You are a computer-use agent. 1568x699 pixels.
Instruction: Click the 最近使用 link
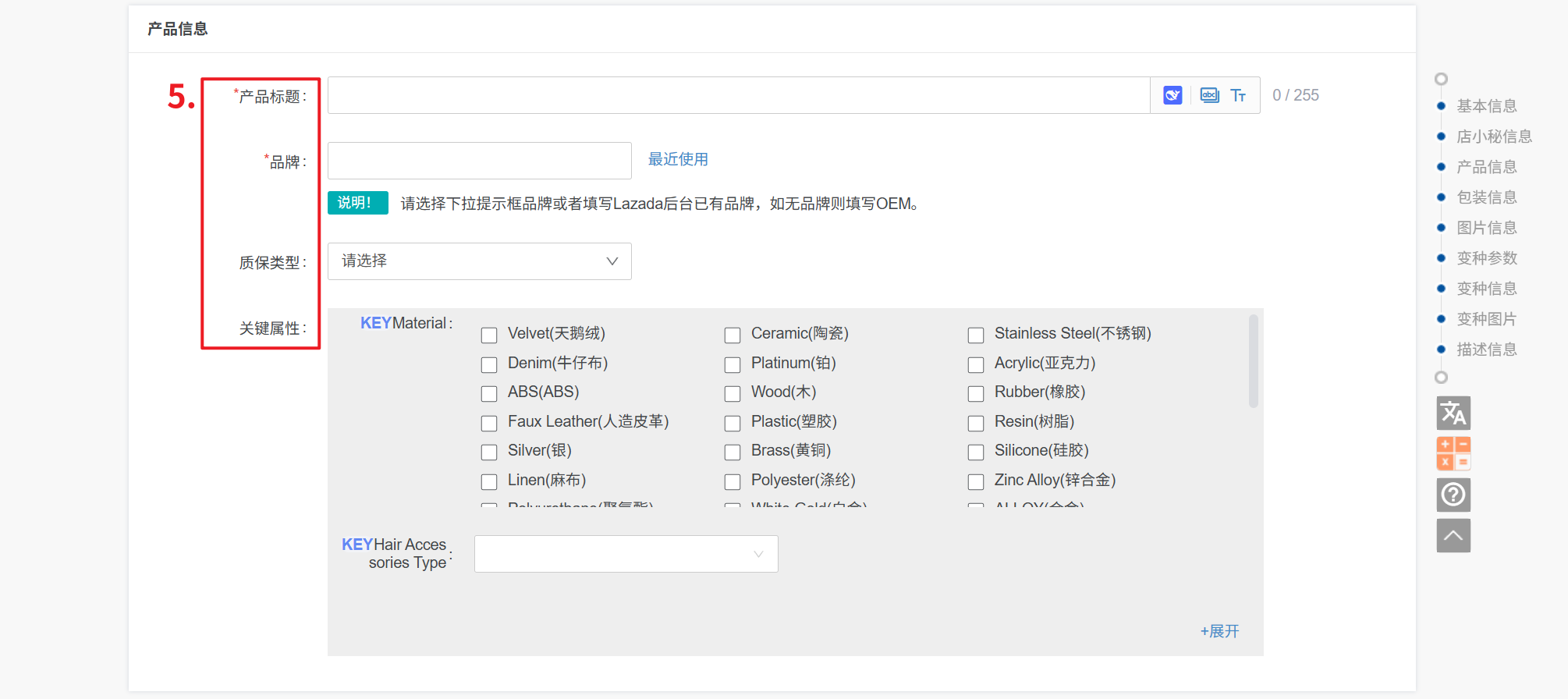tap(678, 159)
